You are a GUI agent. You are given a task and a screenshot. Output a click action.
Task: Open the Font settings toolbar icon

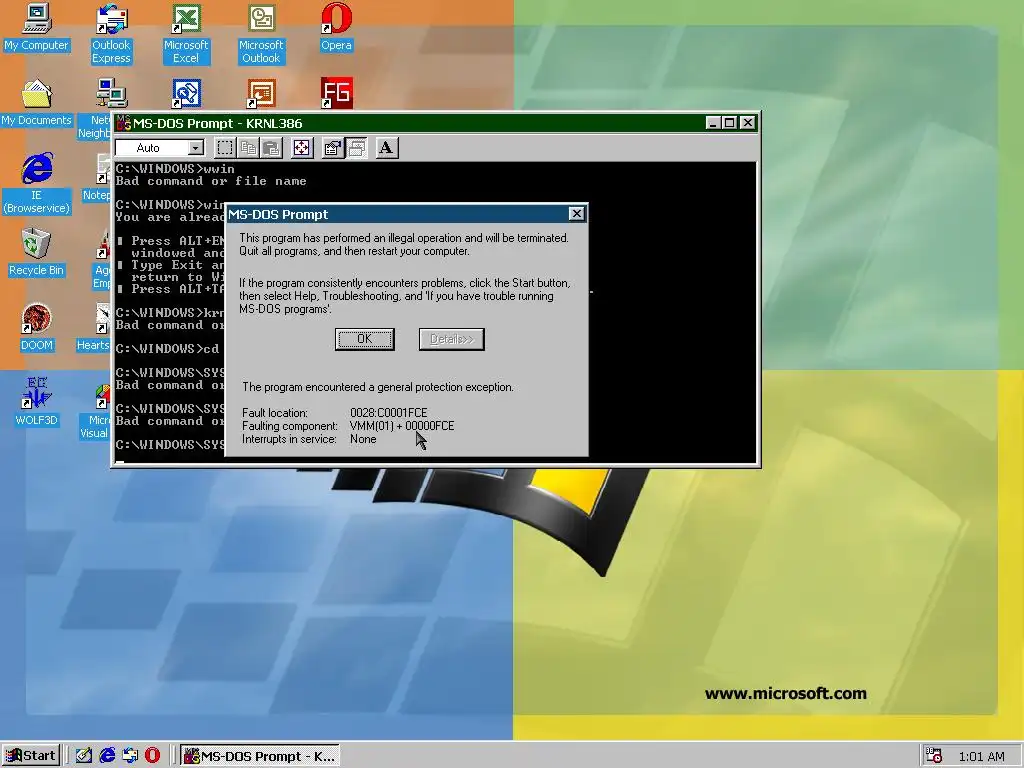(386, 148)
